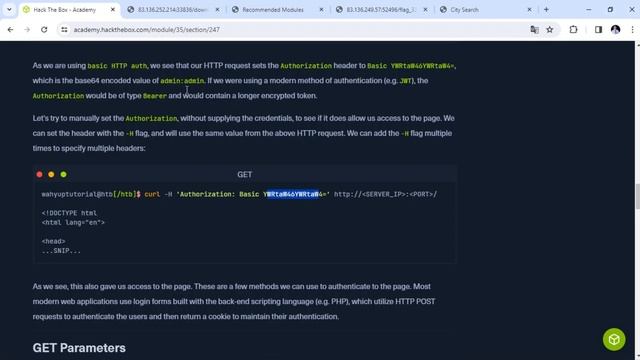Screen dimensions: 640x360
Task: Restore down the browser window
Action: pos(610,9)
